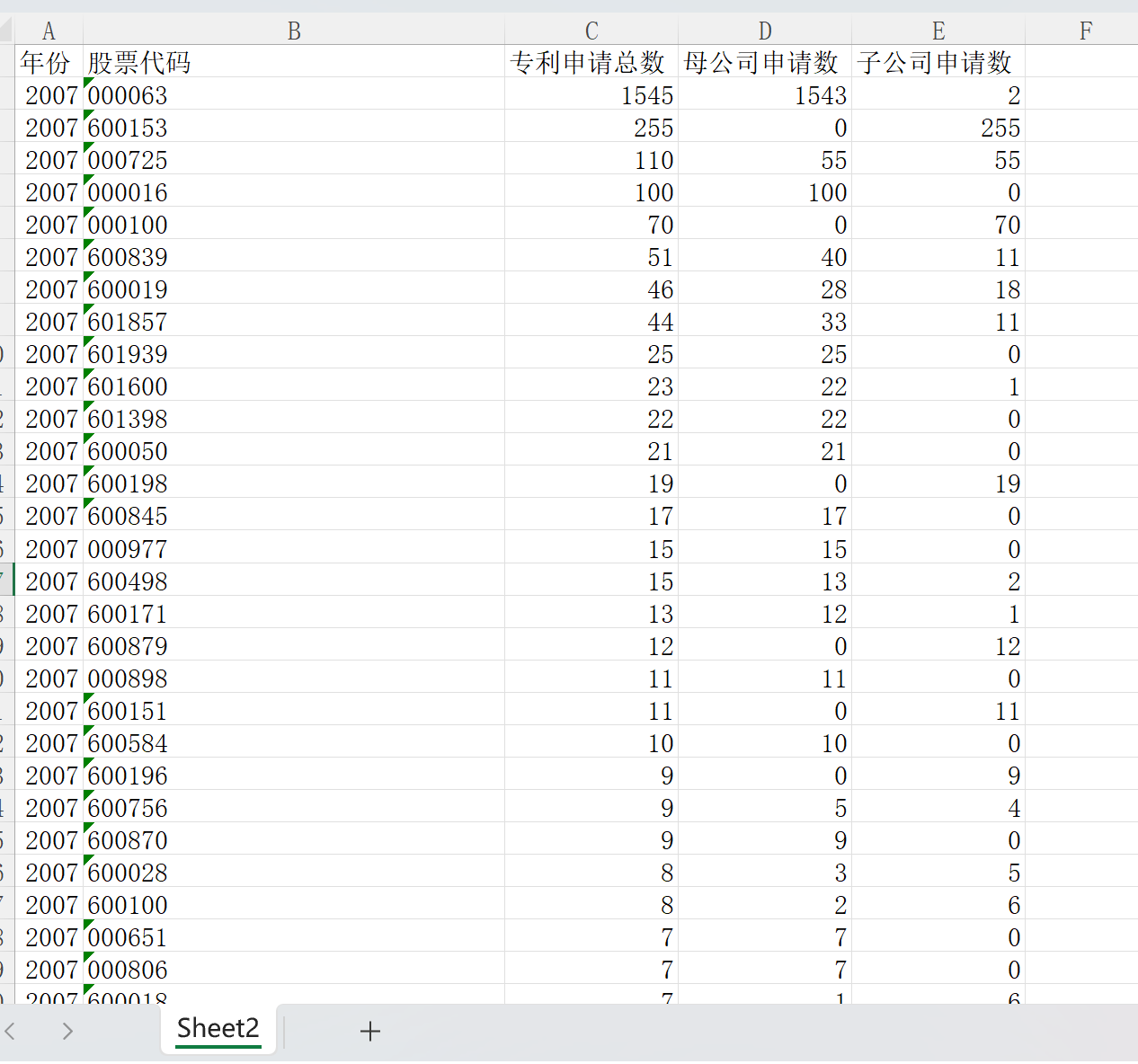Image resolution: width=1138 pixels, height=1064 pixels.
Task: Select stock code cell 600100
Action: 294,903
